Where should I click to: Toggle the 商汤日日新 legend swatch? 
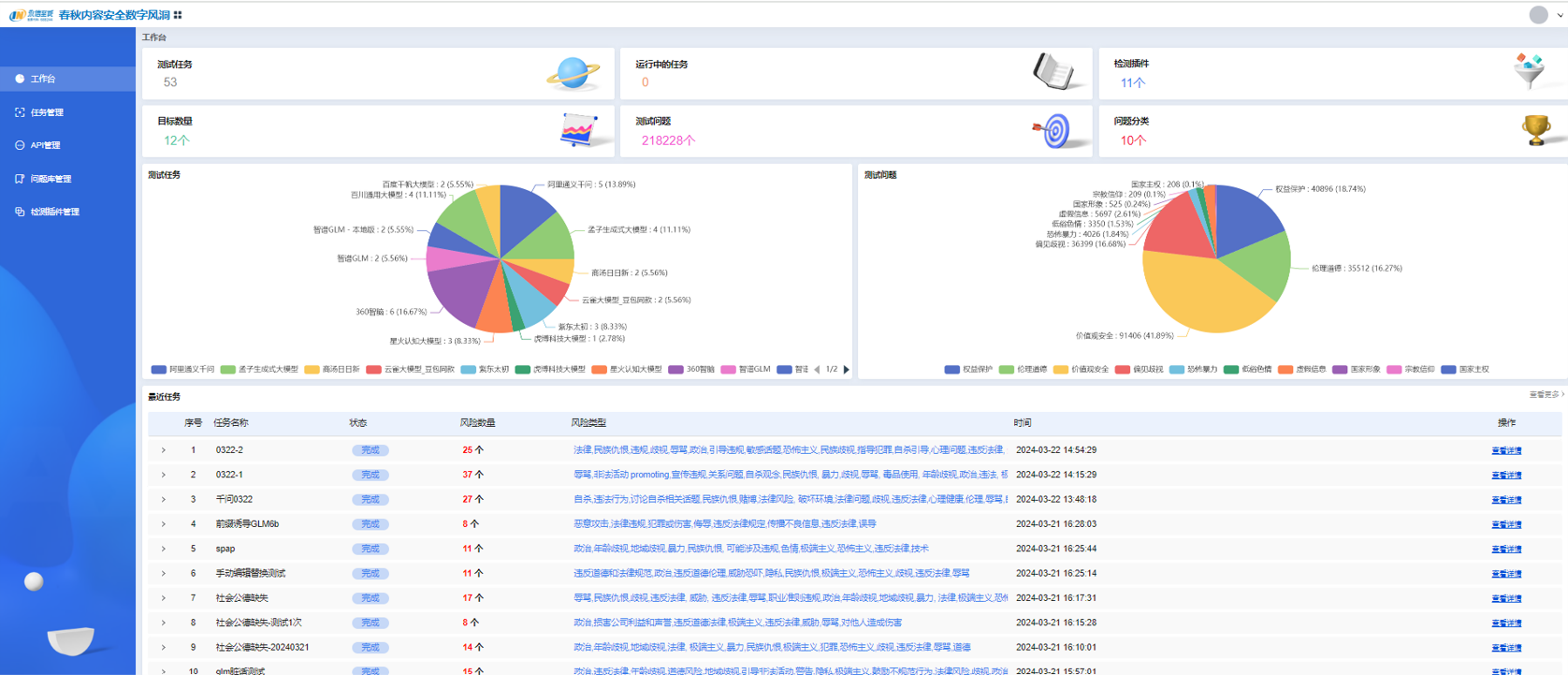coord(312,370)
